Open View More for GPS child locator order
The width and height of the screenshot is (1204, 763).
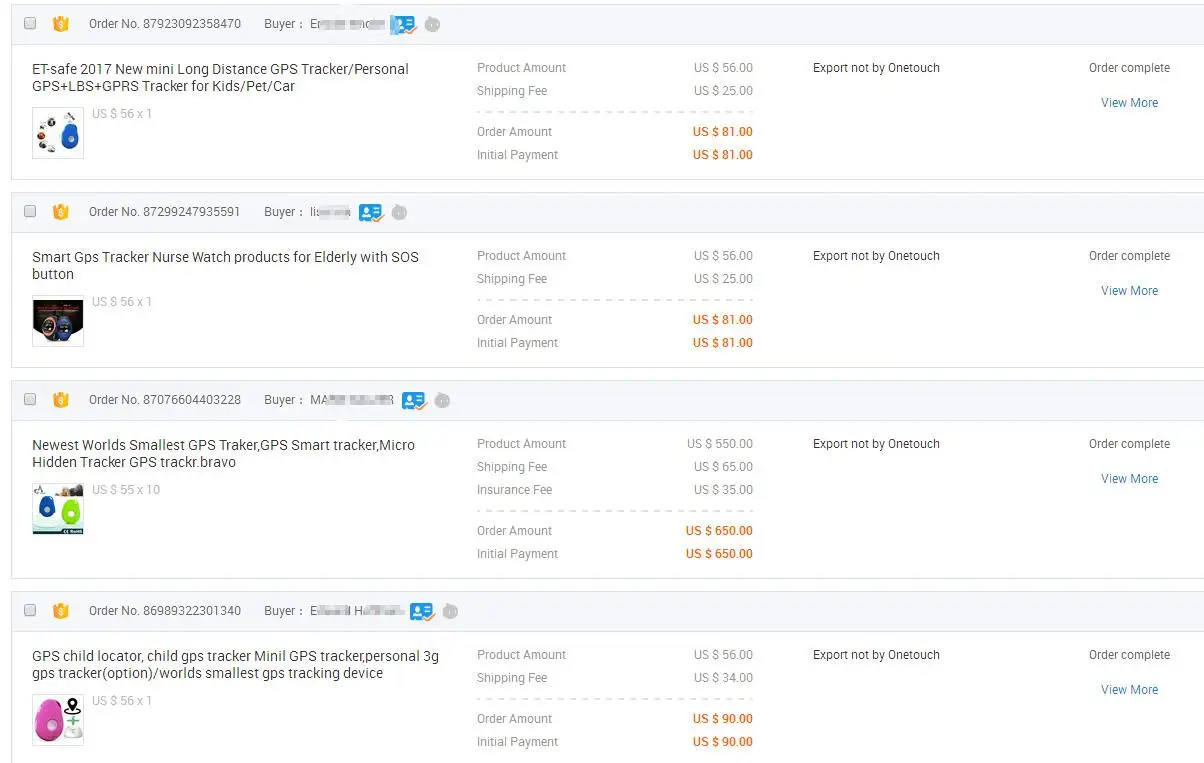pyautogui.click(x=1129, y=690)
